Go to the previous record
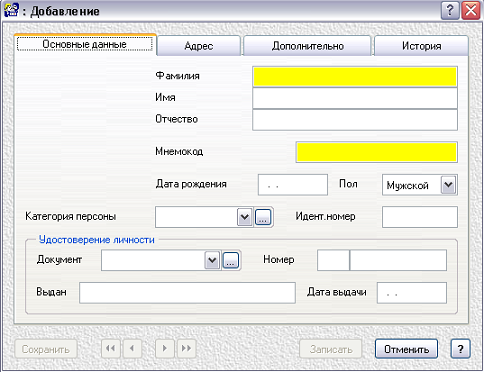 [x=132, y=349]
